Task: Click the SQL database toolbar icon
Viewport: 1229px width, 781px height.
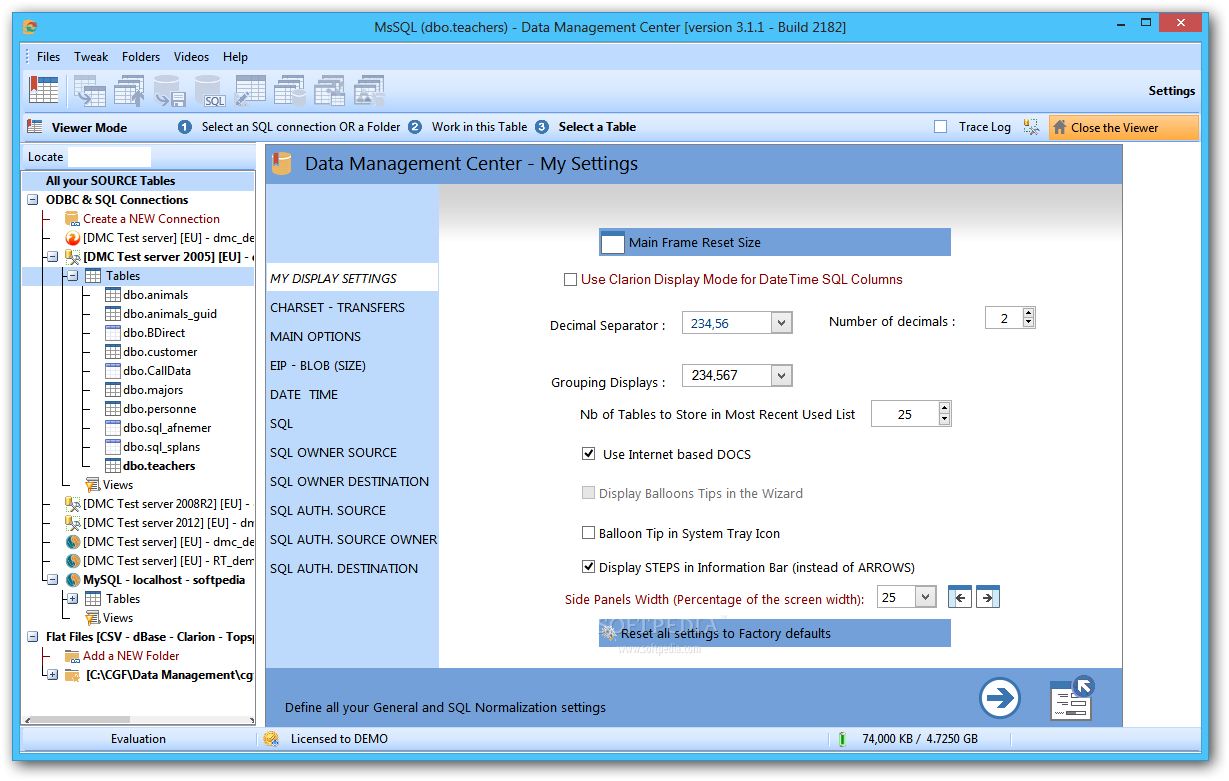Action: (210, 90)
